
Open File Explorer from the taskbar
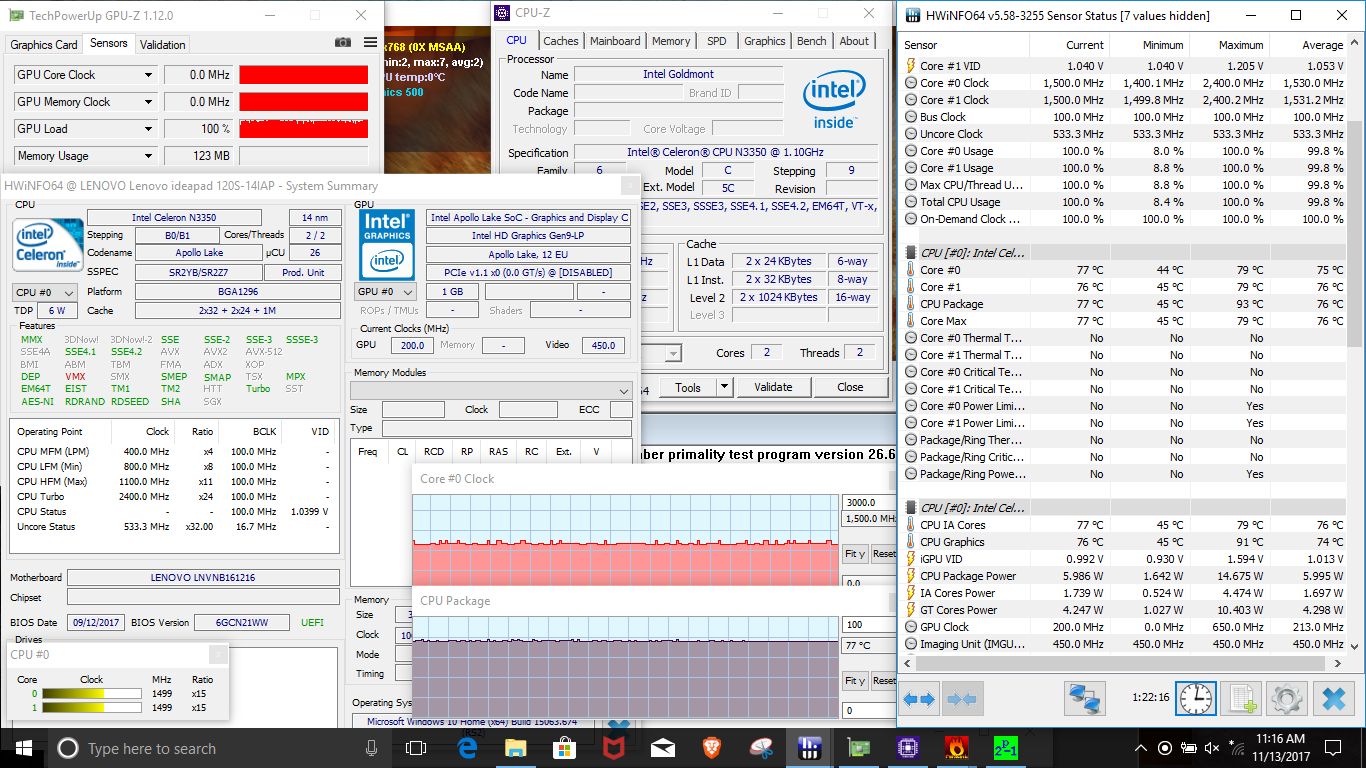[x=515, y=748]
